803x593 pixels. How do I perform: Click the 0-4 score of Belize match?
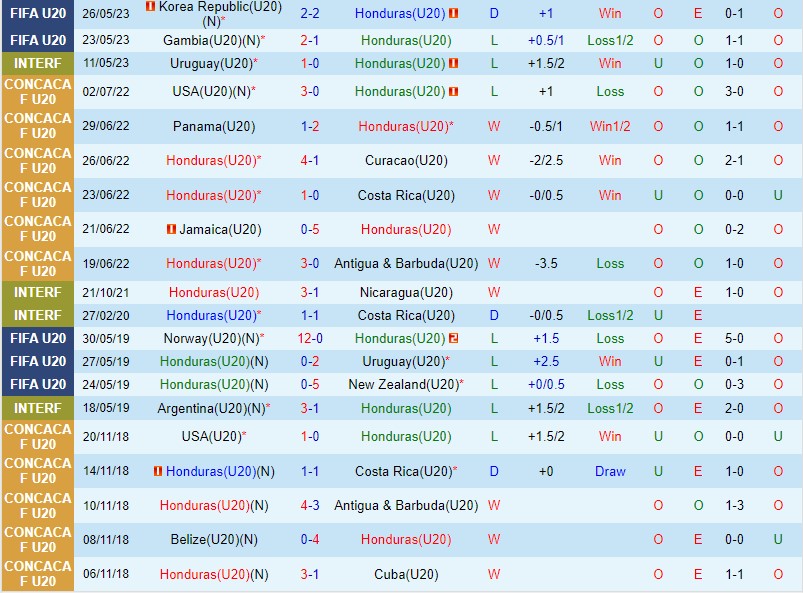pos(310,539)
